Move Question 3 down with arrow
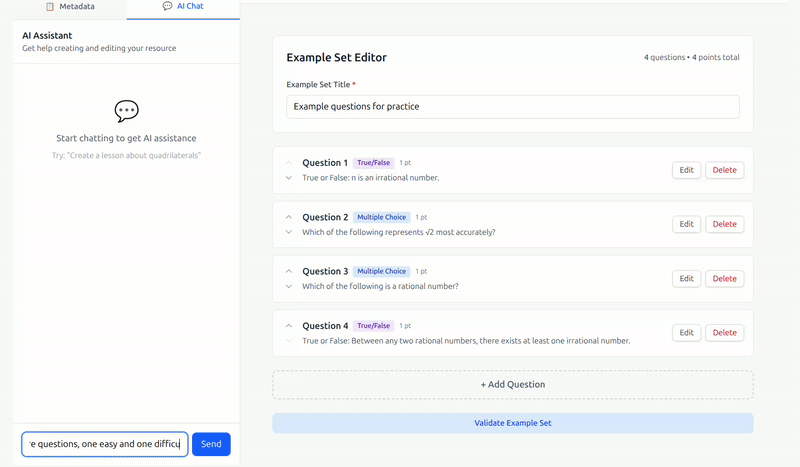The width and height of the screenshot is (800, 467). (x=289, y=286)
